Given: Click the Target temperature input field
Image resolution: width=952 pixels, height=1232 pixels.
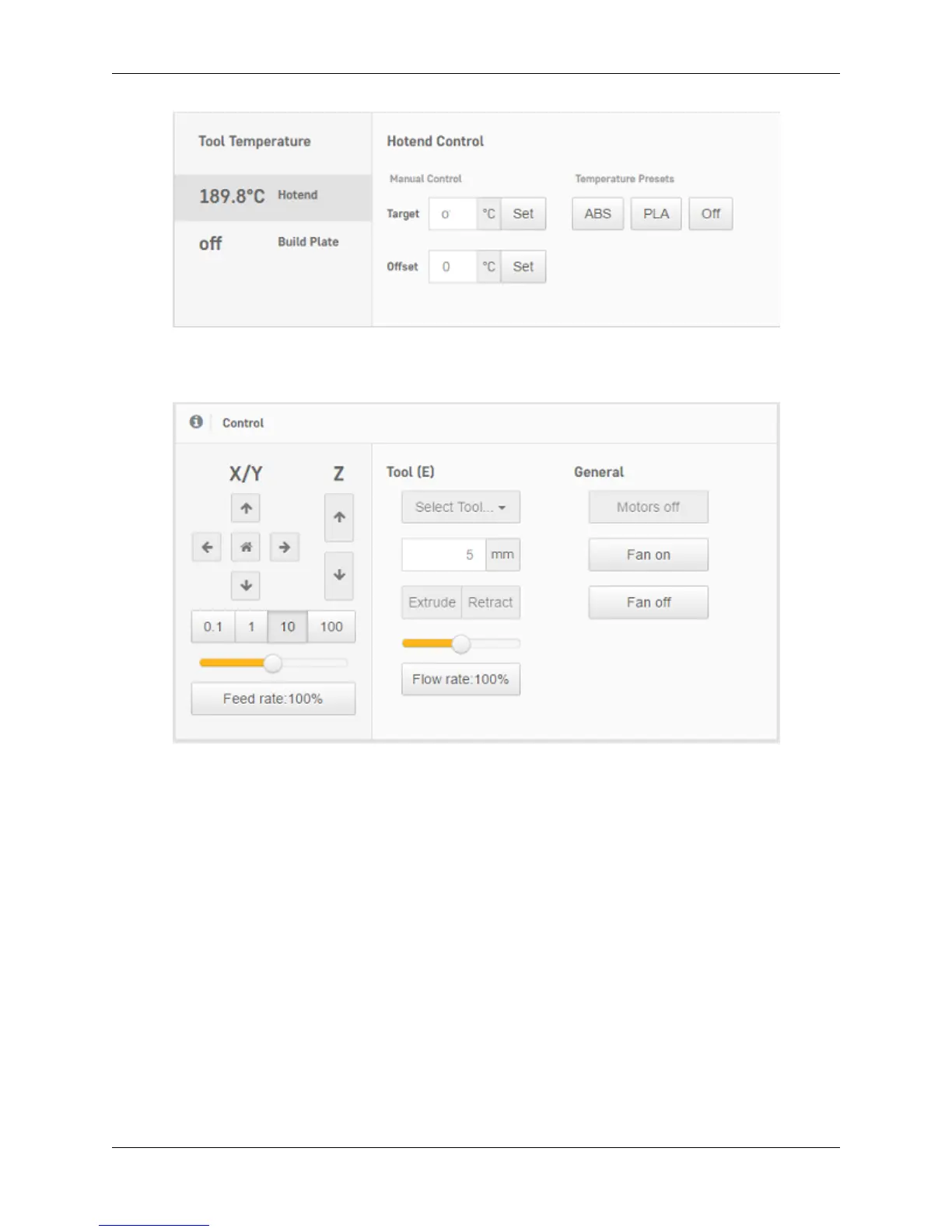Looking at the screenshot, I should [x=453, y=214].
